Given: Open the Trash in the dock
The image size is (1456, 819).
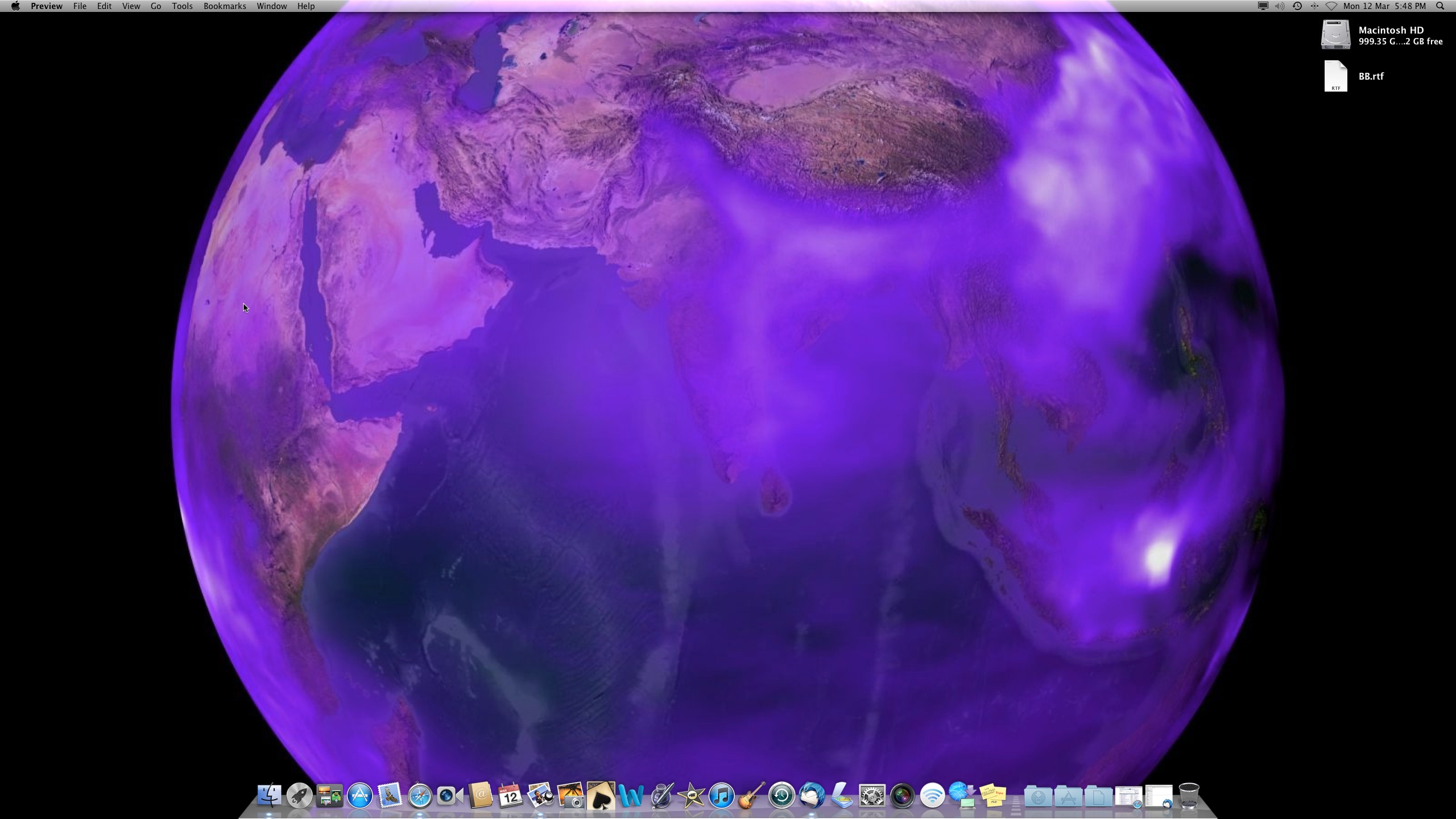Looking at the screenshot, I should (x=1189, y=796).
